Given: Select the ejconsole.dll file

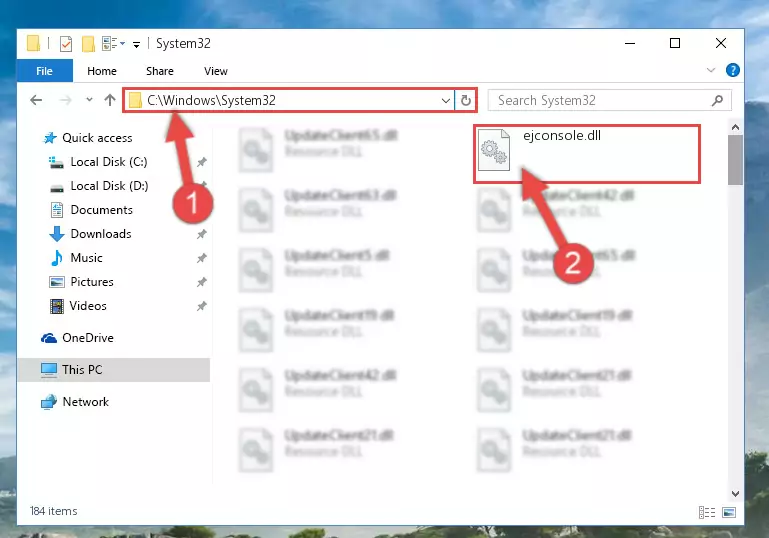Looking at the screenshot, I should tap(587, 154).
